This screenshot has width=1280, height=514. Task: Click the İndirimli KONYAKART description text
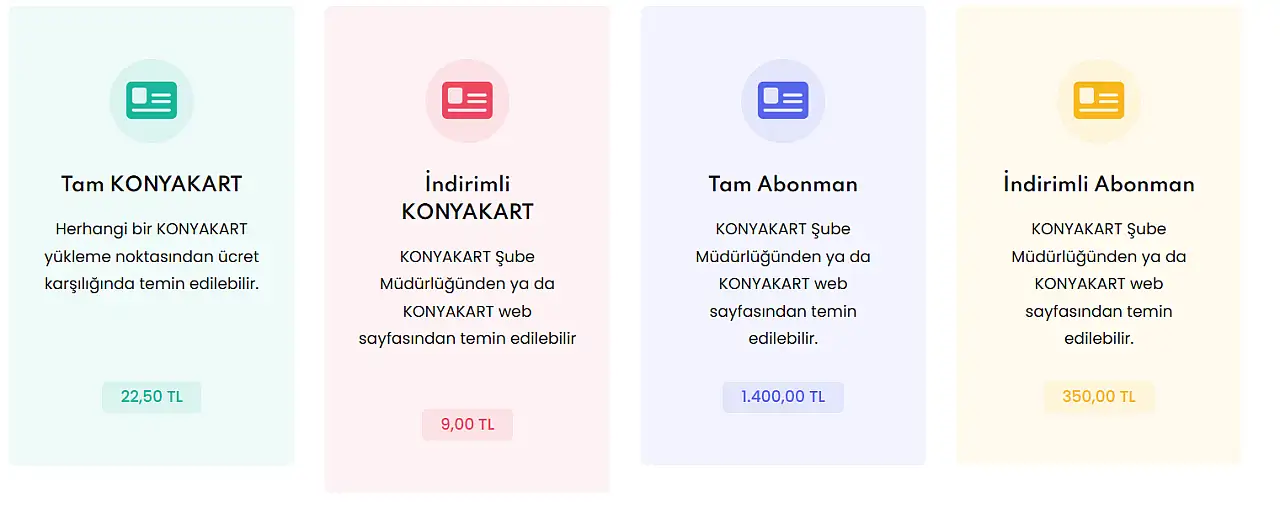(467, 297)
